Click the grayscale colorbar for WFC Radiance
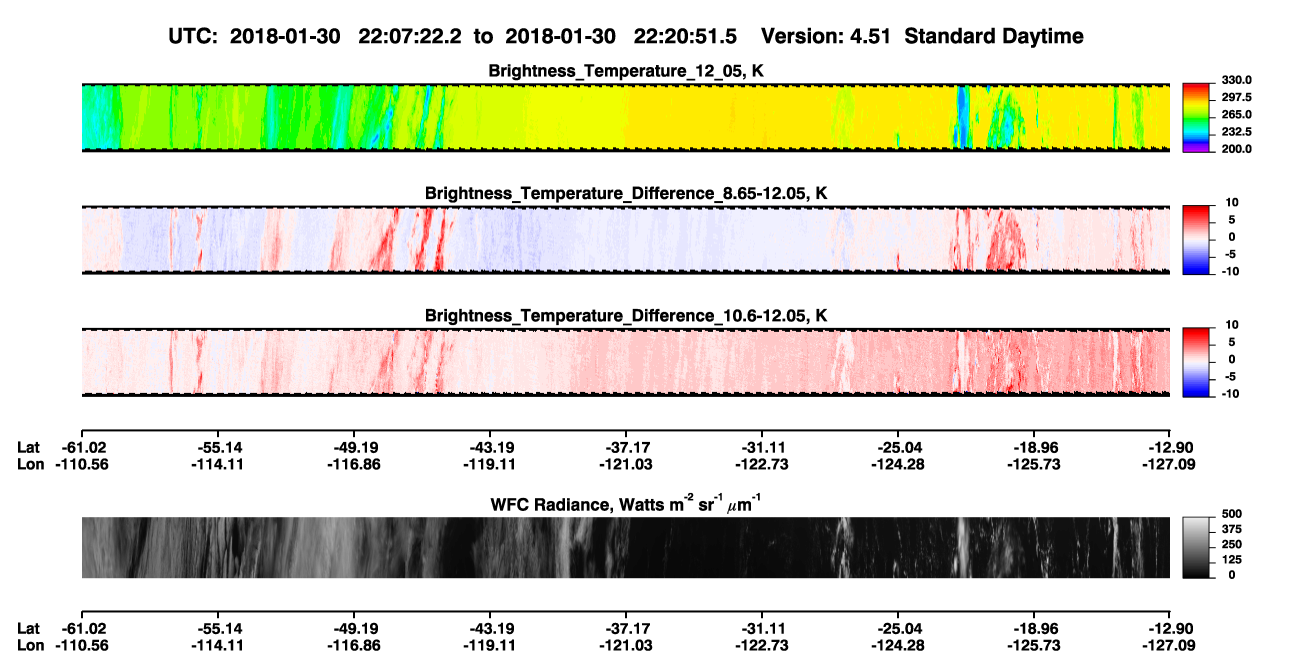 (x=1196, y=547)
